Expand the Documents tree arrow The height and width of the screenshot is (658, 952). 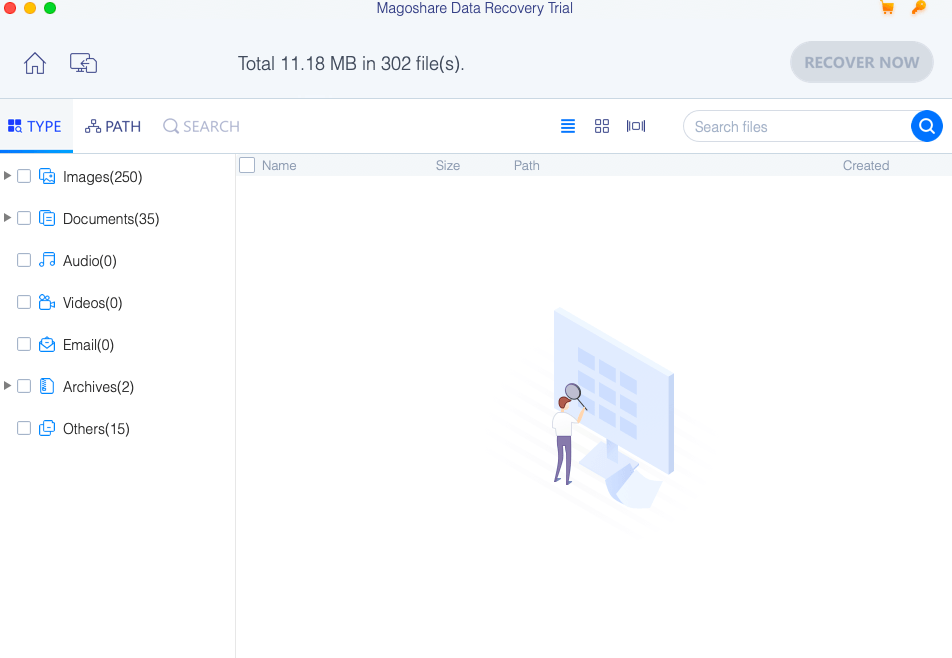point(7,217)
